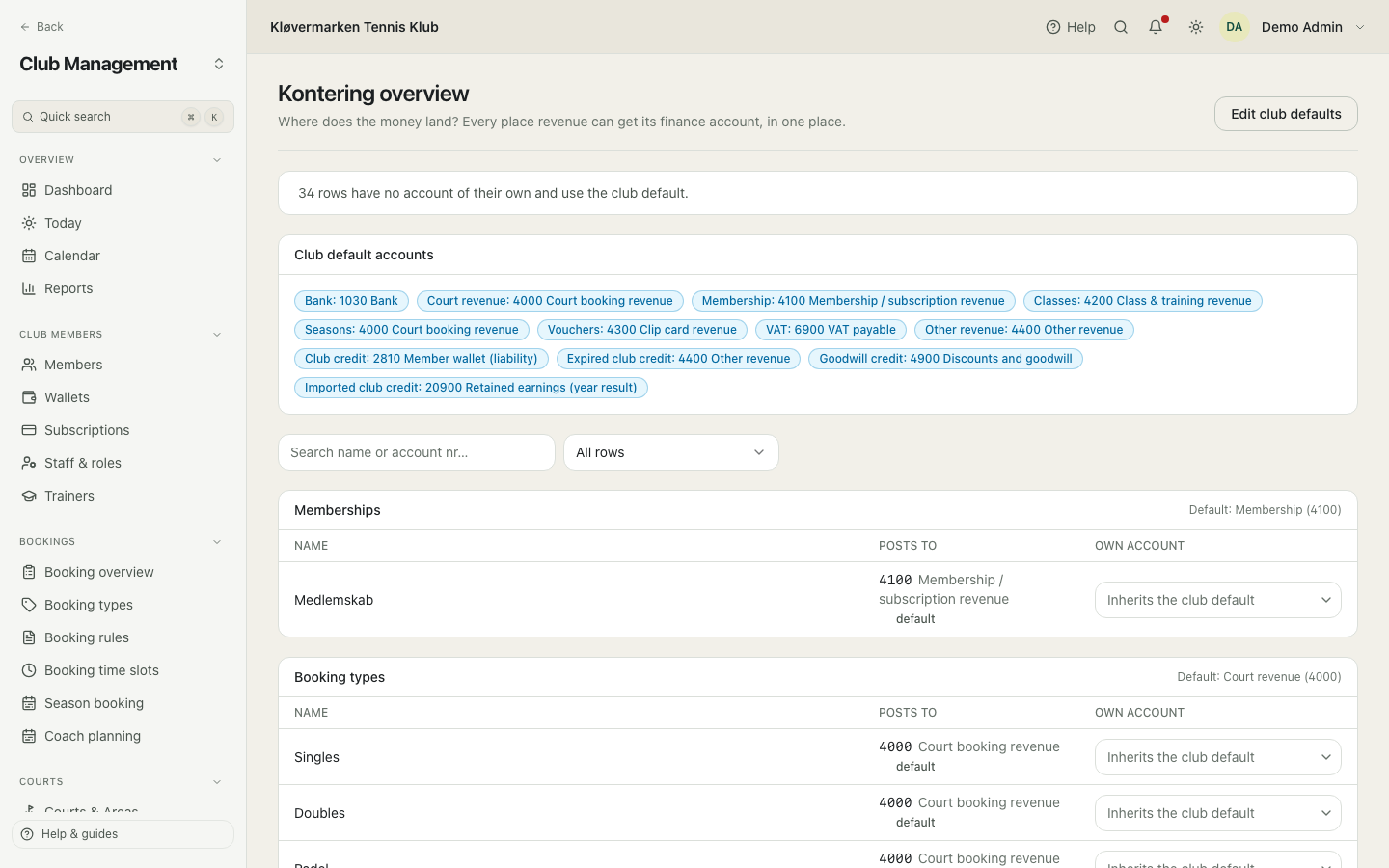Open Doubles own account dropdown
Viewport: 1389px width, 868px height.
(1218, 813)
